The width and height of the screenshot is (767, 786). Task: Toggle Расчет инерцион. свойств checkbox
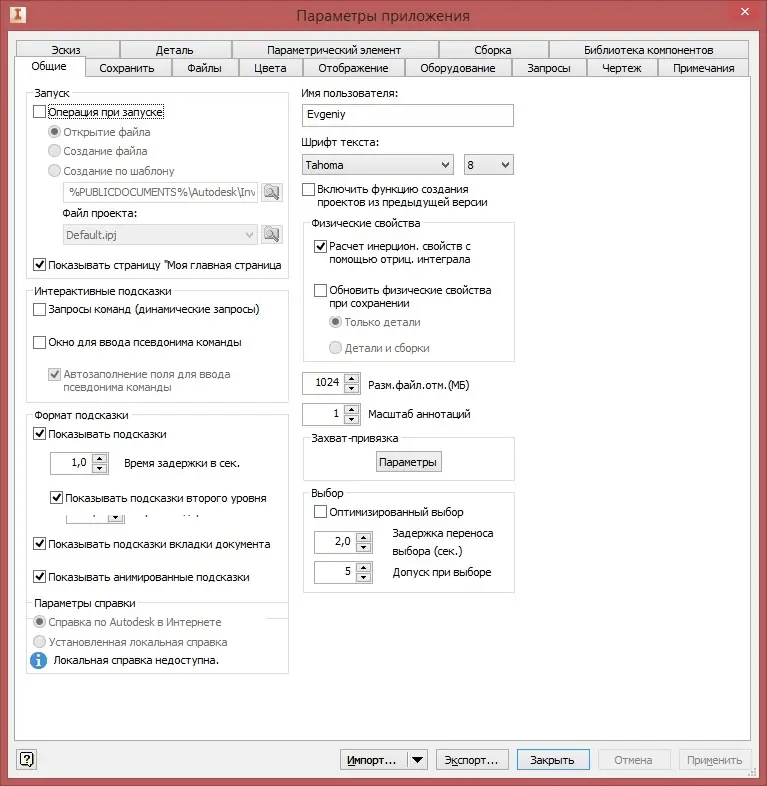pos(320,246)
